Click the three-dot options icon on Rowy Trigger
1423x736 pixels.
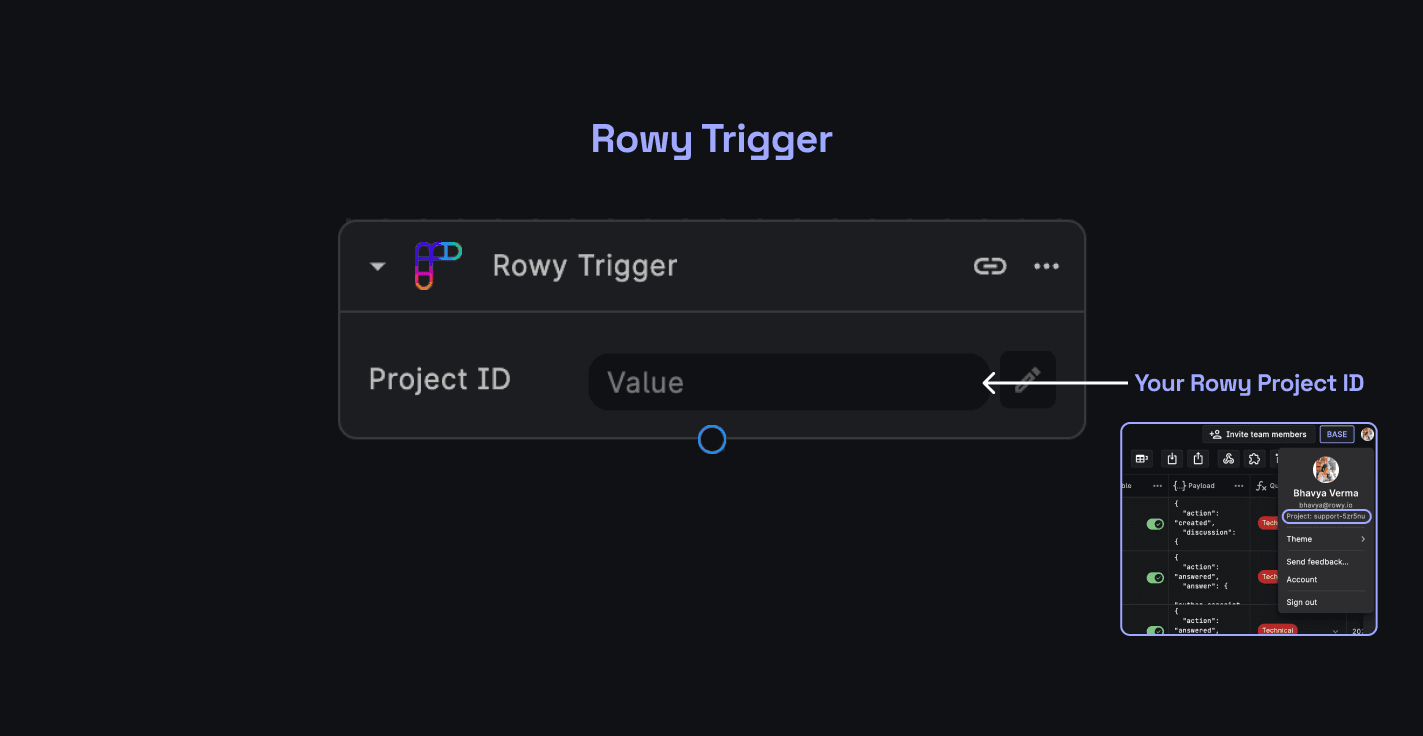pos(1046,265)
